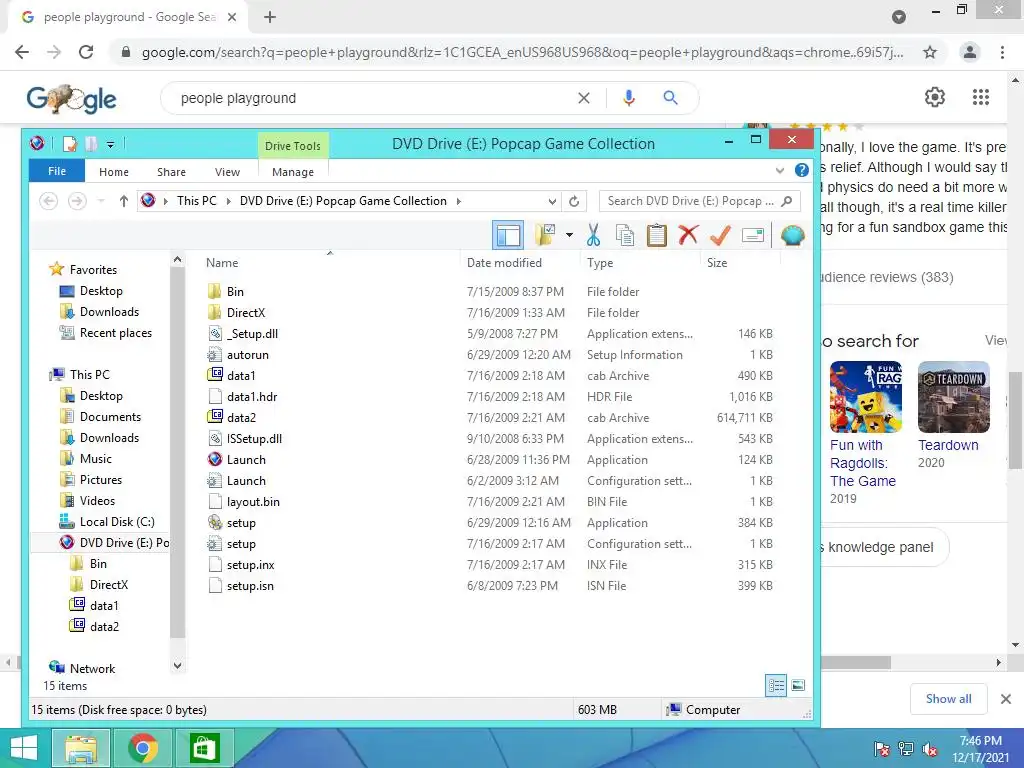Click the Paste clipboard icon
Viewport: 1024px width, 768px height.
[656, 235]
